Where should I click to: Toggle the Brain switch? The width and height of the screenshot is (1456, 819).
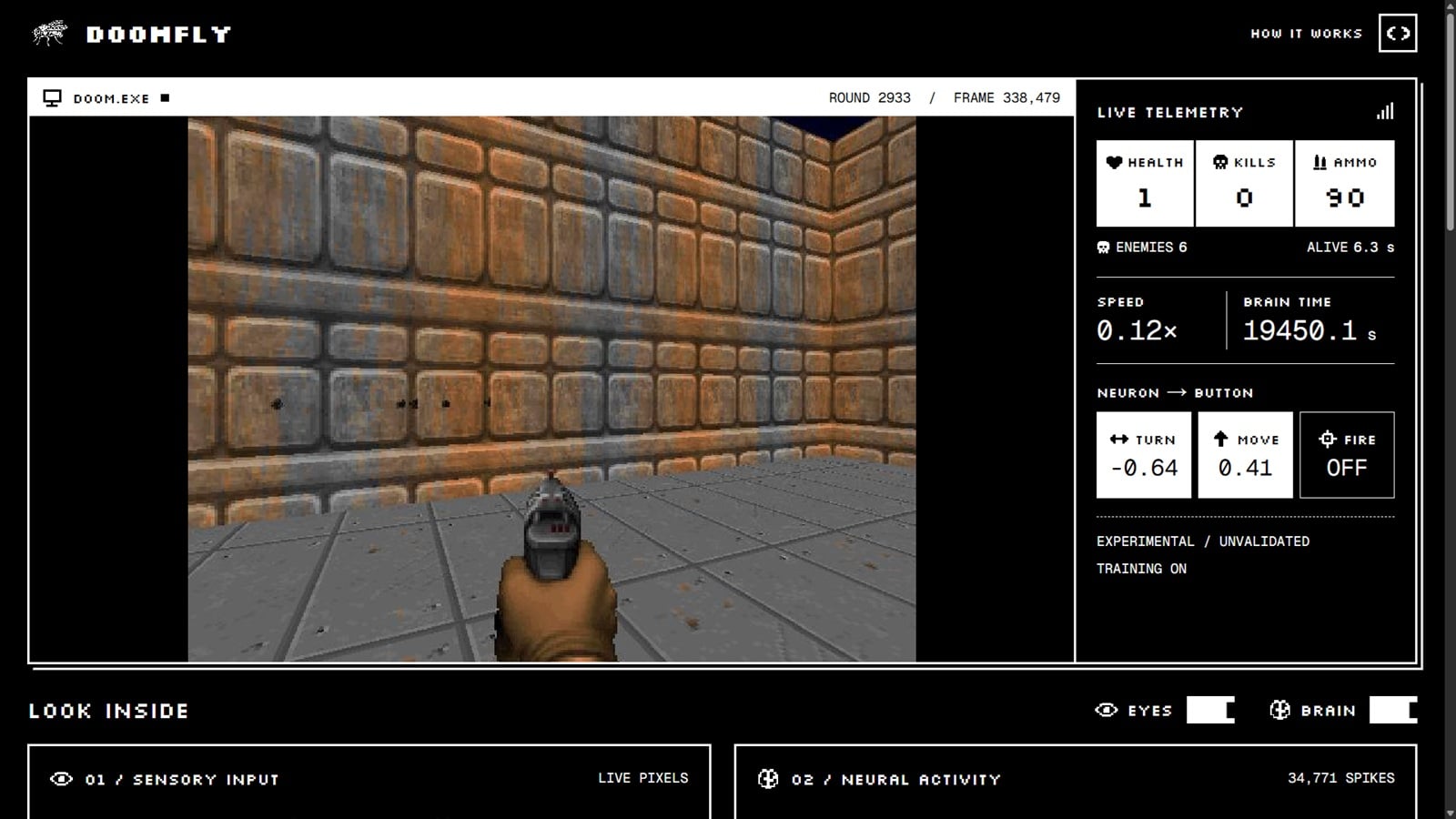[x=1393, y=710]
